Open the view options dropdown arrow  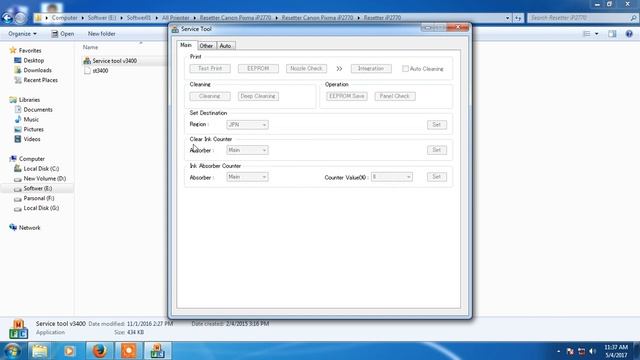click(x=596, y=34)
